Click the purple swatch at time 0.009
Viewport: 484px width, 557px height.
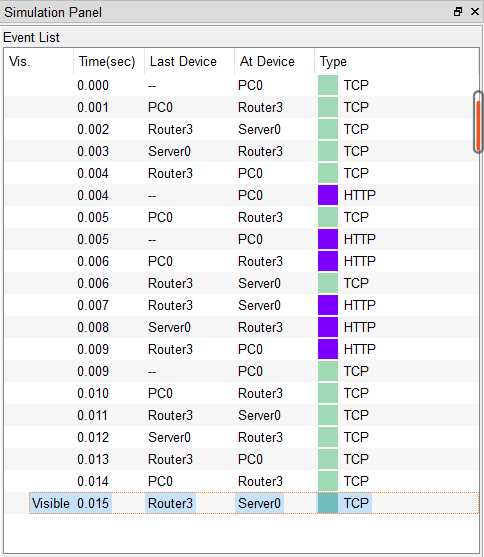[328, 349]
